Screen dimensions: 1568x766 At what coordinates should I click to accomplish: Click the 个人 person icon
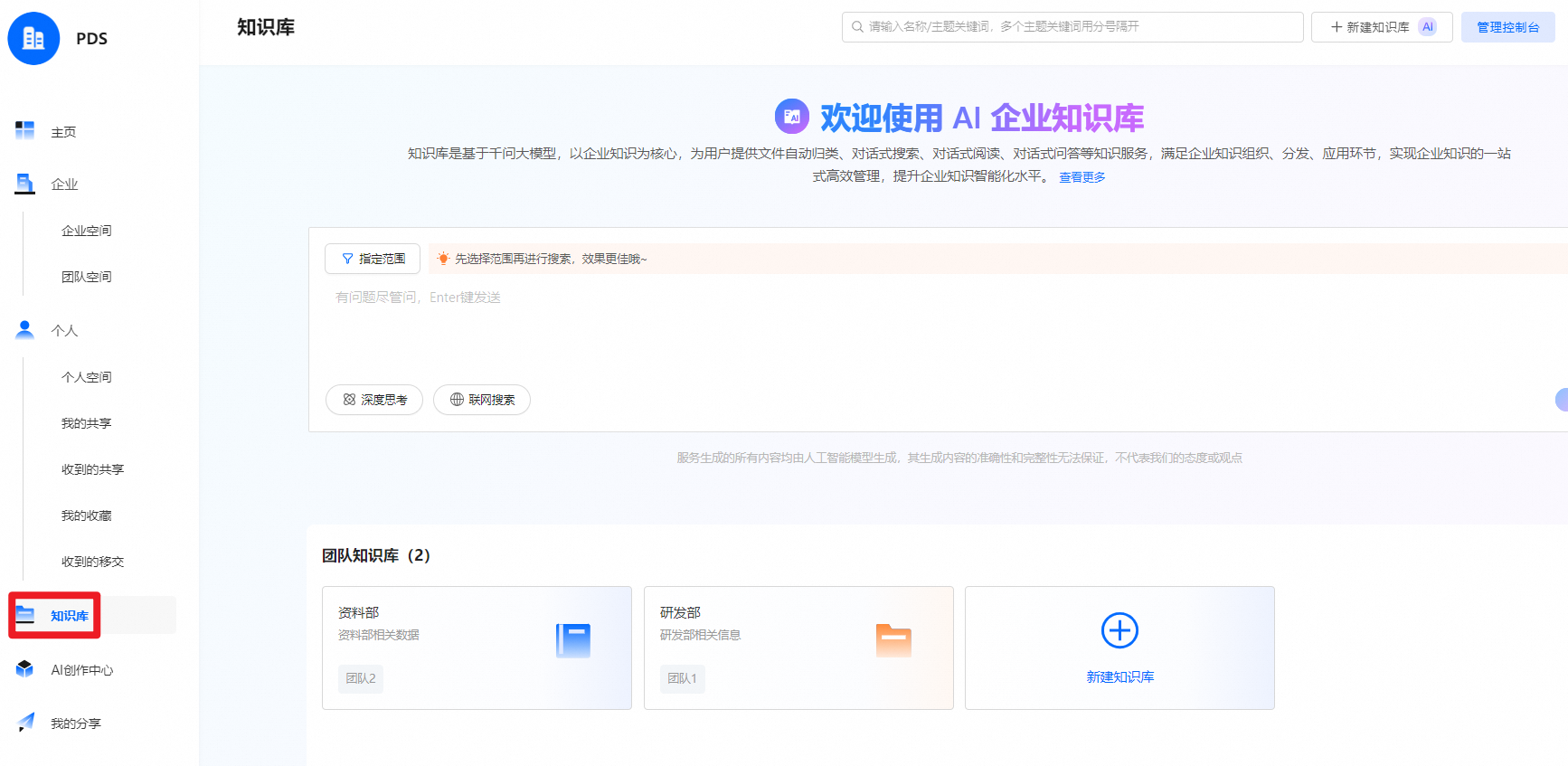25,329
